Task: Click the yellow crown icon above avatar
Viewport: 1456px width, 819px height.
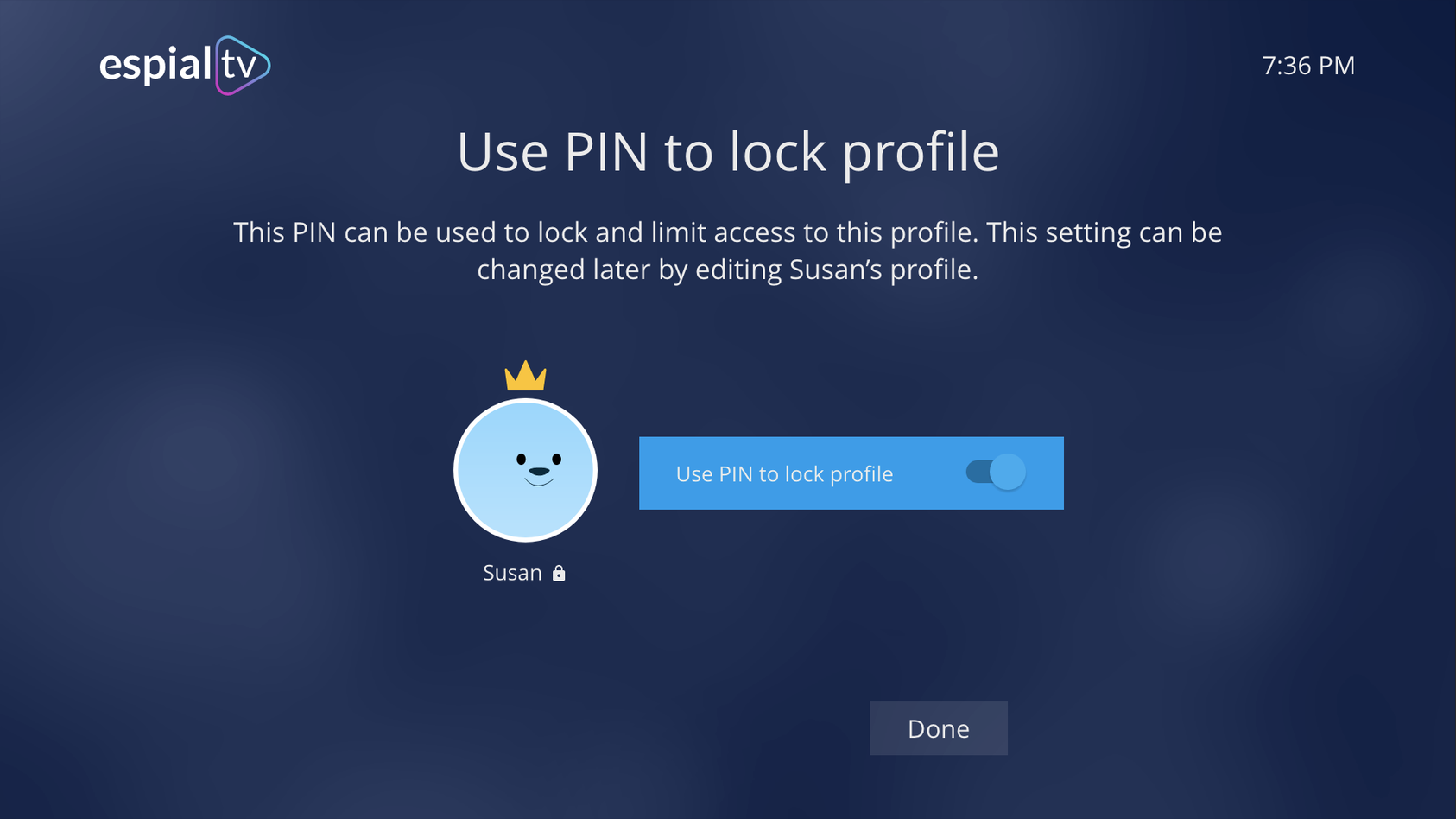Action: point(525,376)
